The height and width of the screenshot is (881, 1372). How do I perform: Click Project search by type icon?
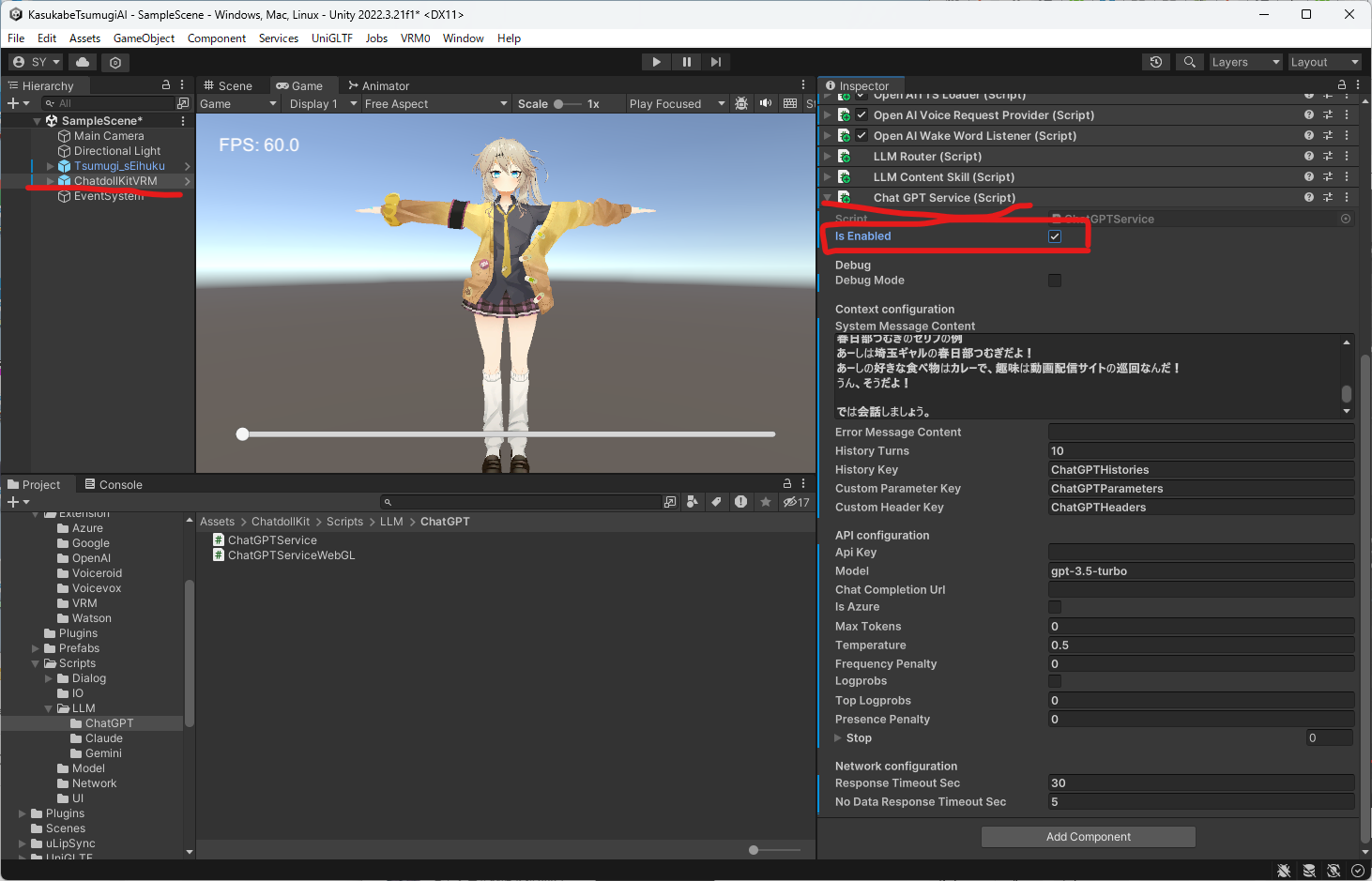pos(693,502)
